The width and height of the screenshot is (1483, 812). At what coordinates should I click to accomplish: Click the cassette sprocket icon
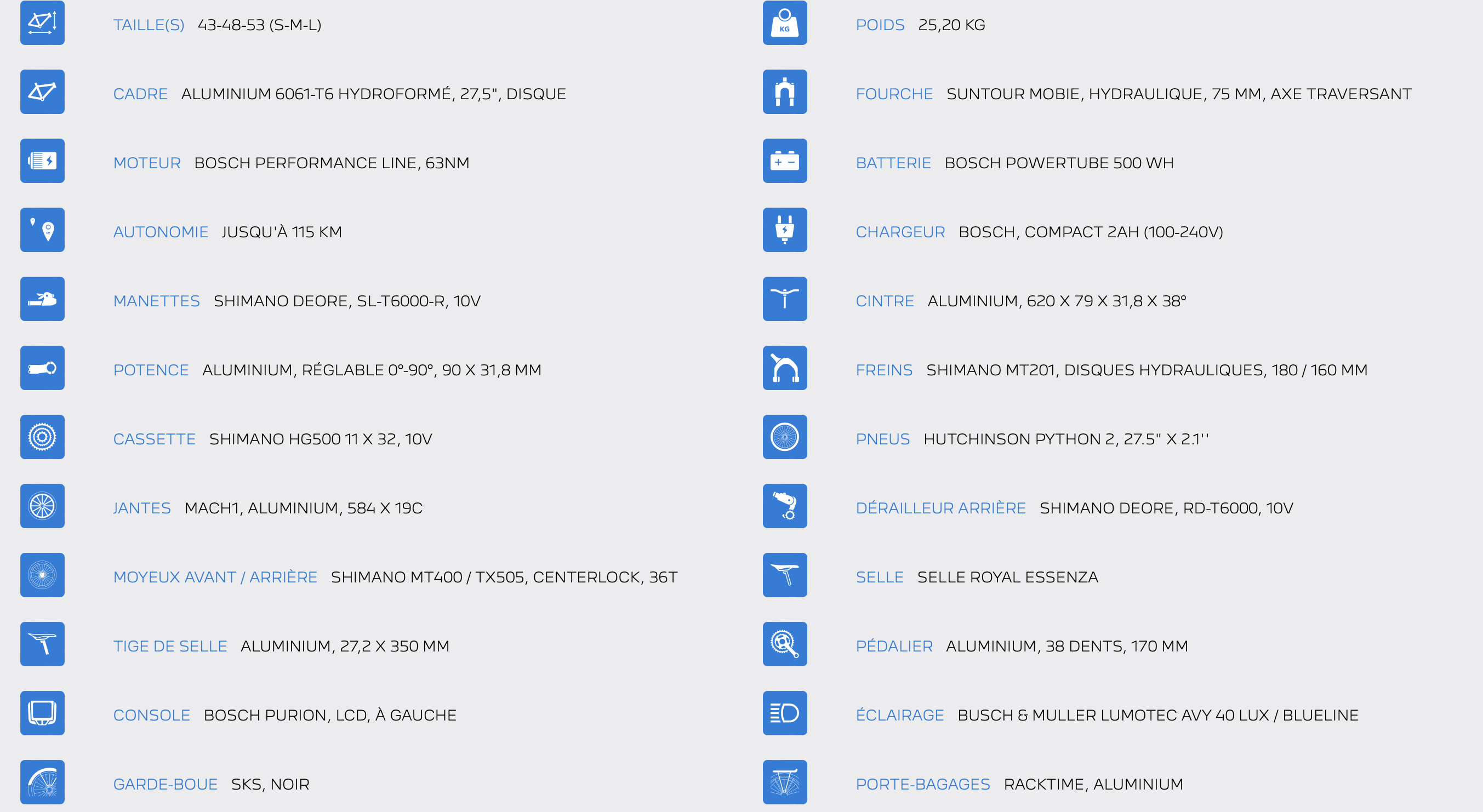42,437
